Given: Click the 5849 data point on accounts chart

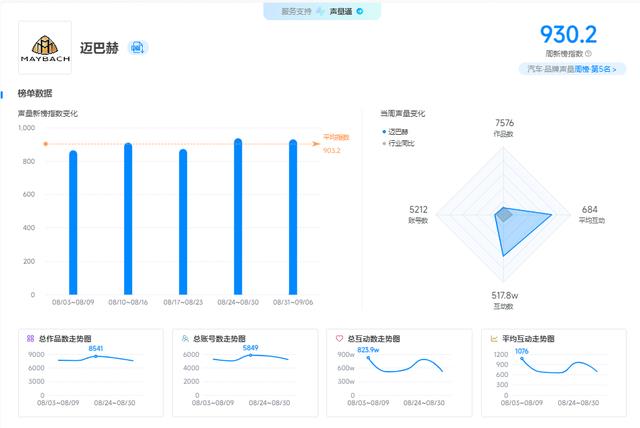Looking at the screenshot, I should coord(250,355).
